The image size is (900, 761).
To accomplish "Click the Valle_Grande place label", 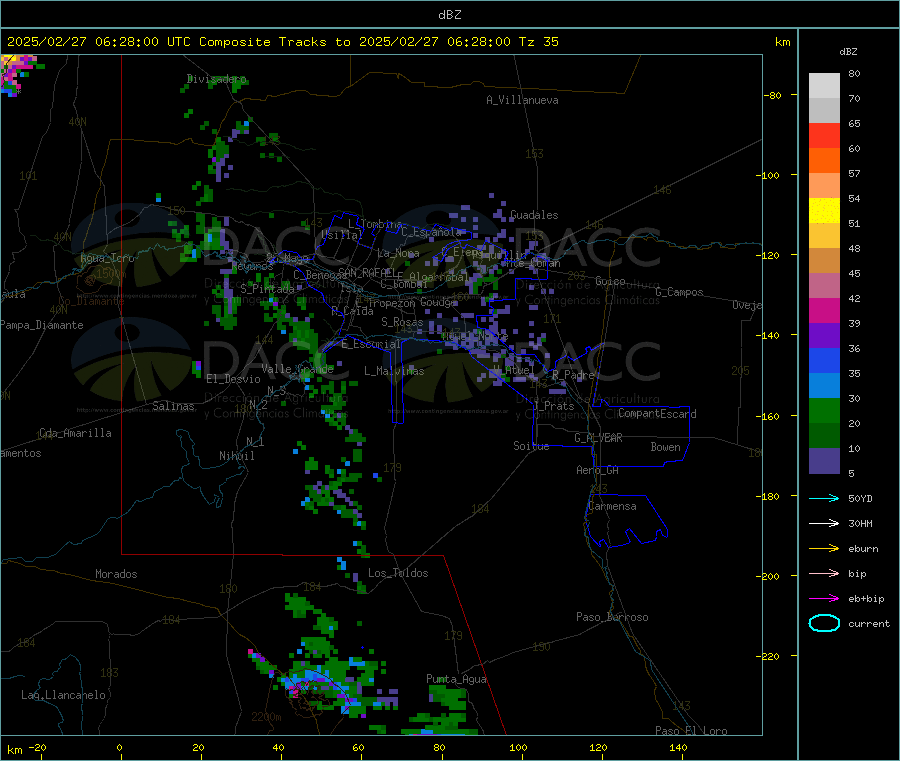I will pyautogui.click(x=297, y=369).
